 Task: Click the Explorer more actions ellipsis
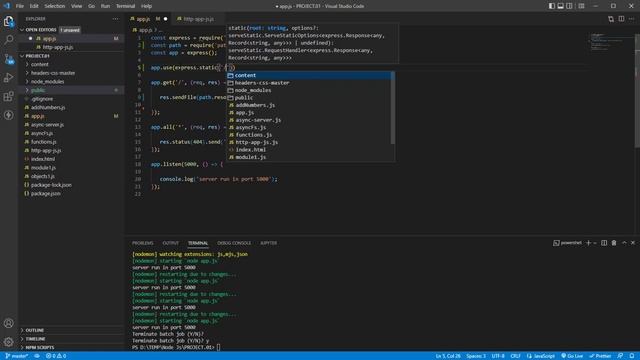click(116, 19)
